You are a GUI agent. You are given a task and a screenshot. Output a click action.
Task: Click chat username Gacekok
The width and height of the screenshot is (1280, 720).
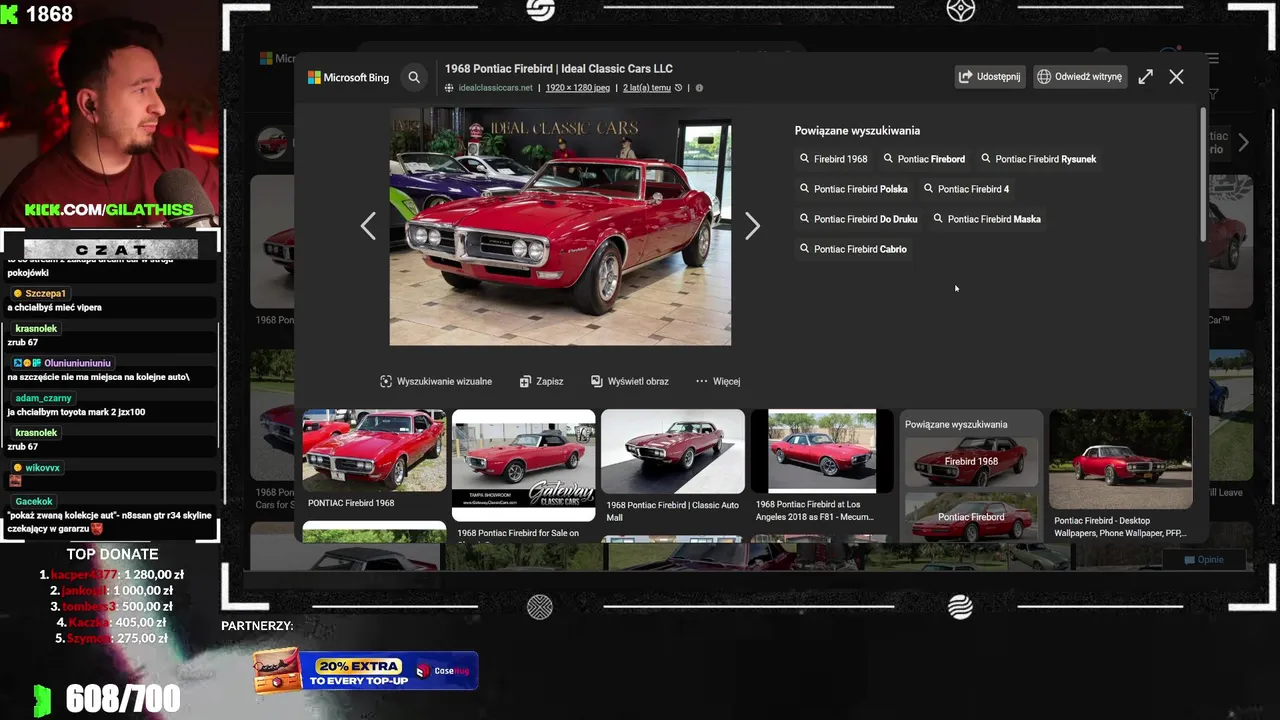[34, 501]
